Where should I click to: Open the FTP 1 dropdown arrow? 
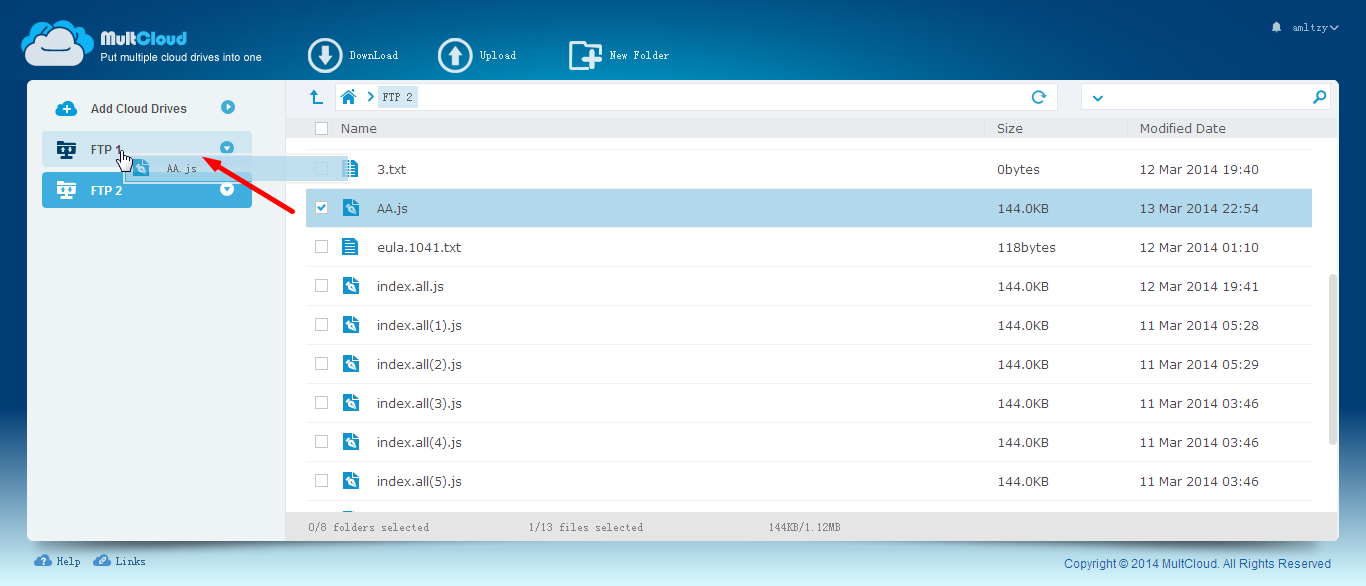click(227, 148)
